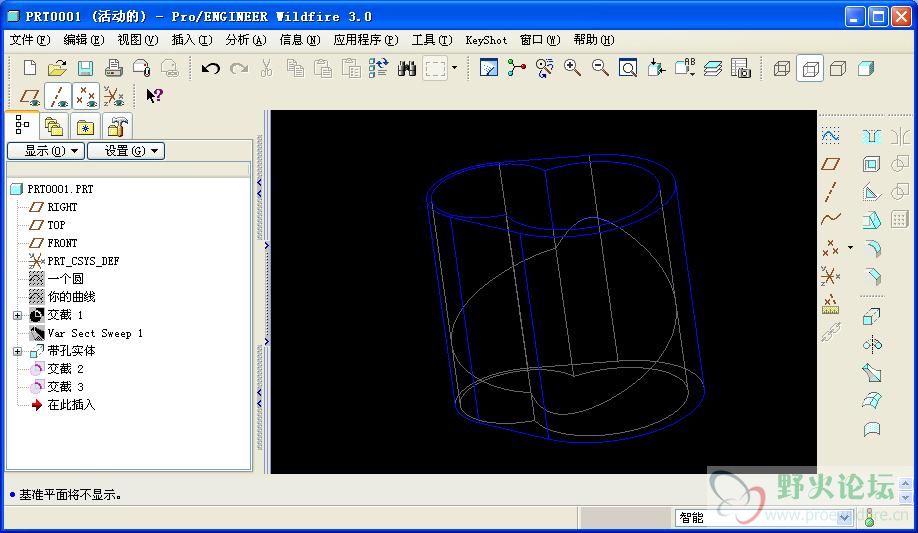The image size is (918, 533).
Task: Switch to shaded display mode
Action: coord(866,69)
